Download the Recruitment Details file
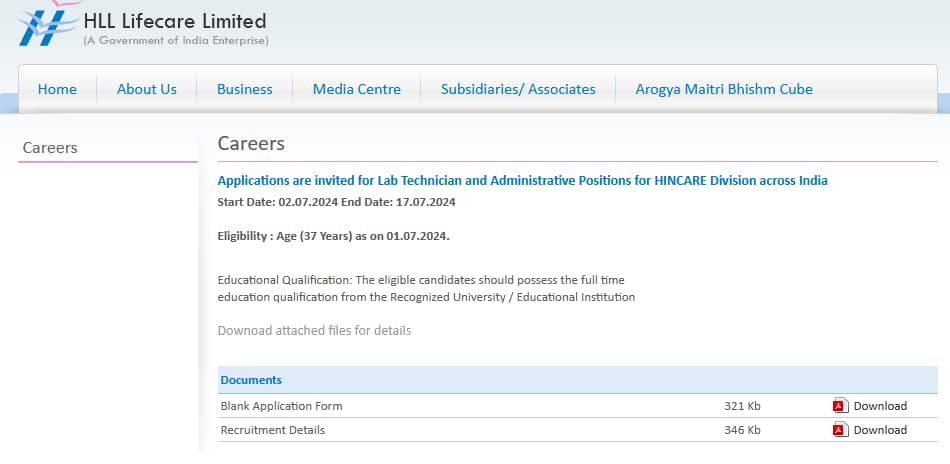The width and height of the screenshot is (950, 464). (x=880, y=430)
